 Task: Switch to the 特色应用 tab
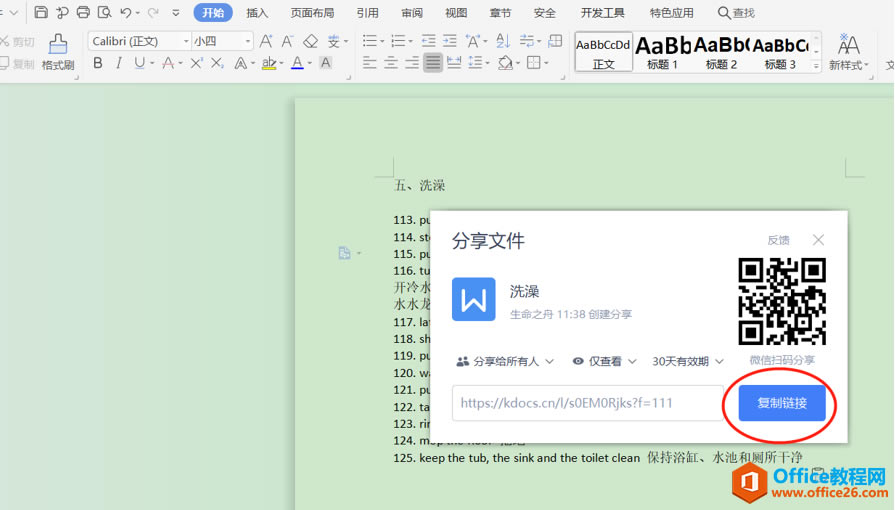[x=672, y=13]
